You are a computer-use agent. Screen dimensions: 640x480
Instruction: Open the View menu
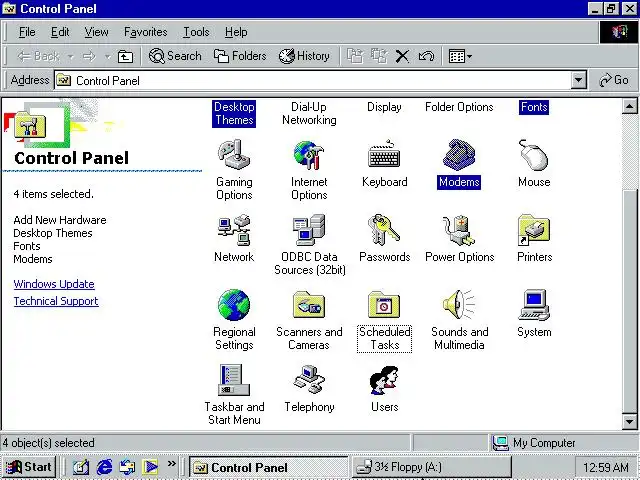click(x=96, y=32)
